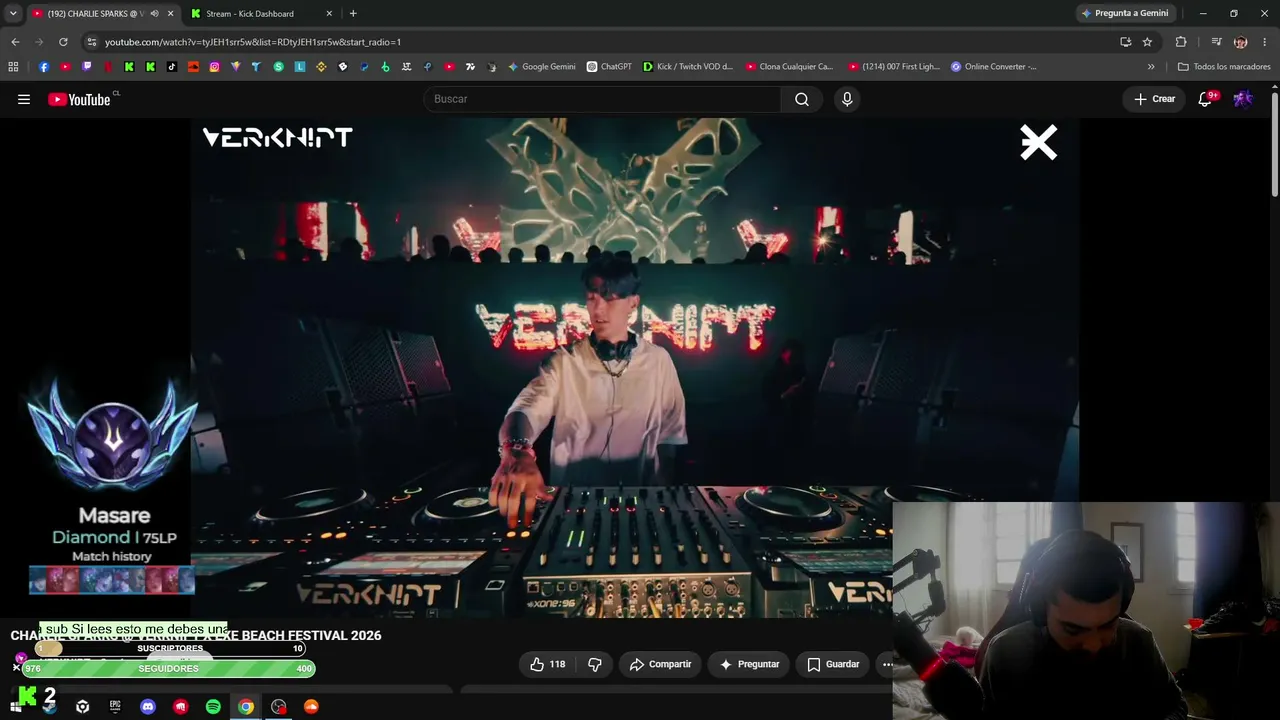Open the Chrome profile avatar

1240,42
